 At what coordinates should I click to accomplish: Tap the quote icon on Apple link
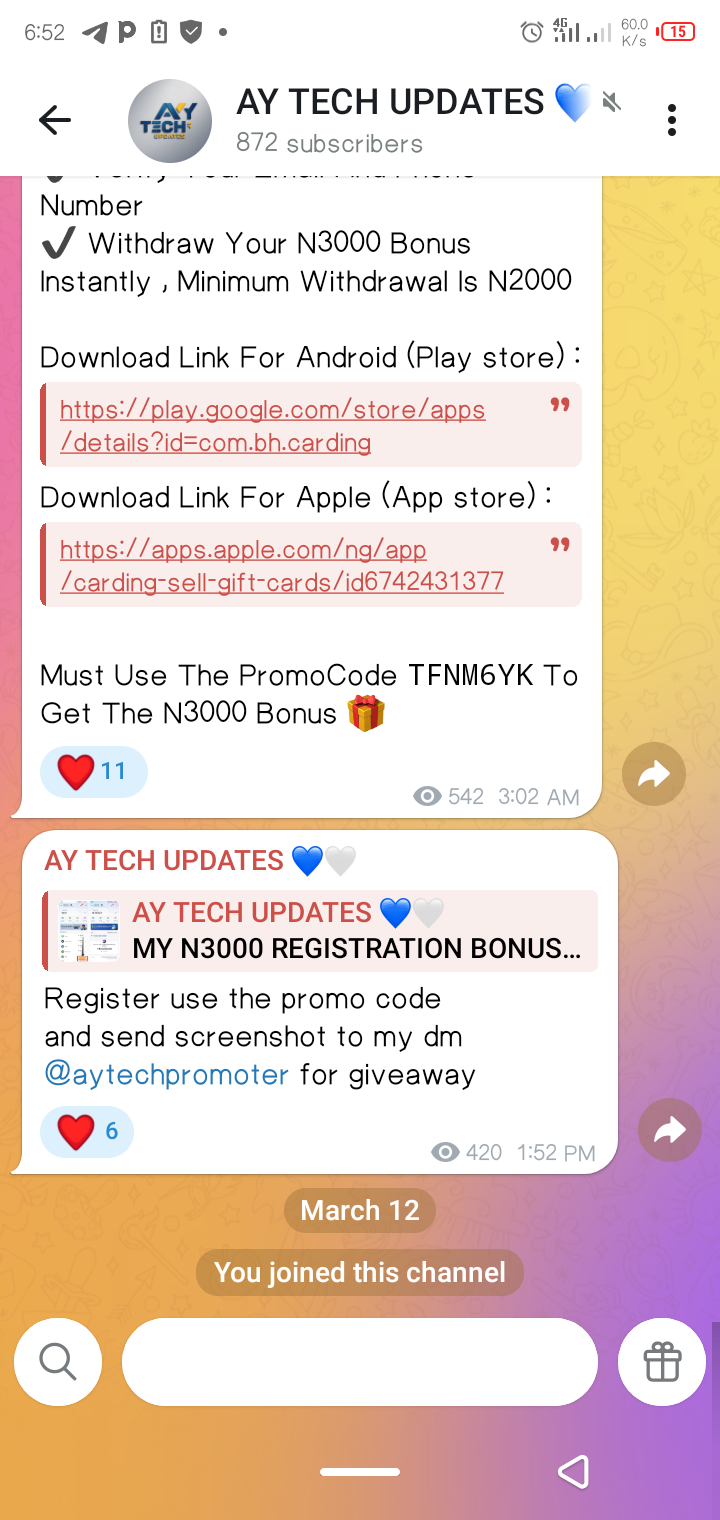[x=560, y=545]
